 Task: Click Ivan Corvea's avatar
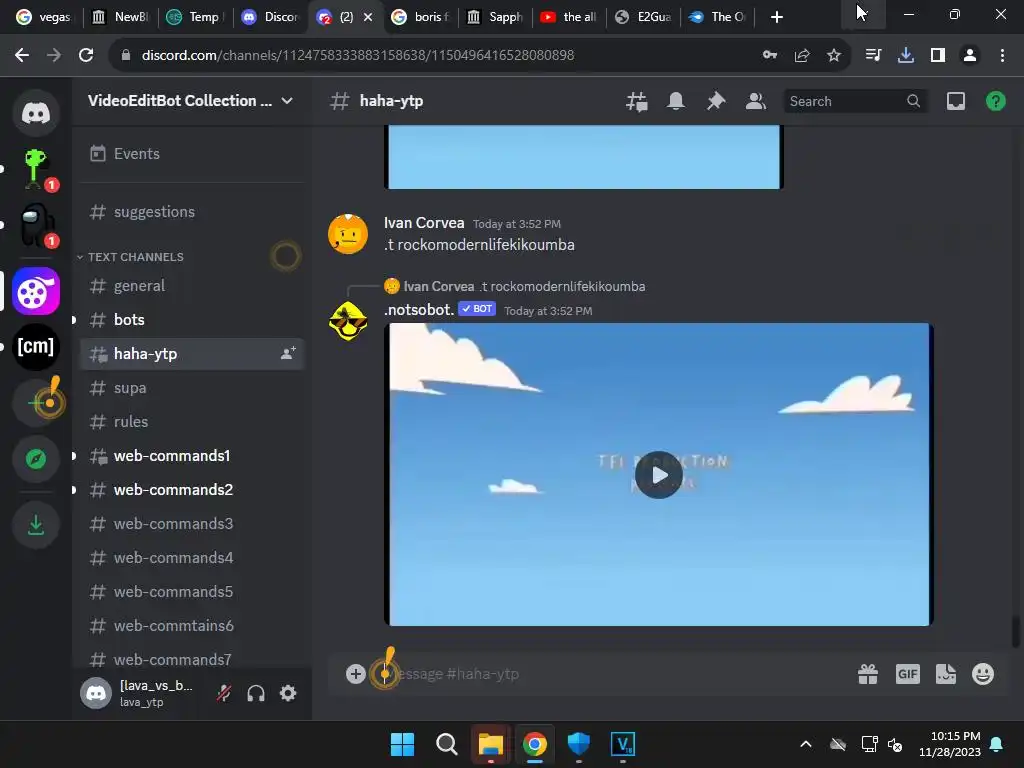click(x=347, y=234)
